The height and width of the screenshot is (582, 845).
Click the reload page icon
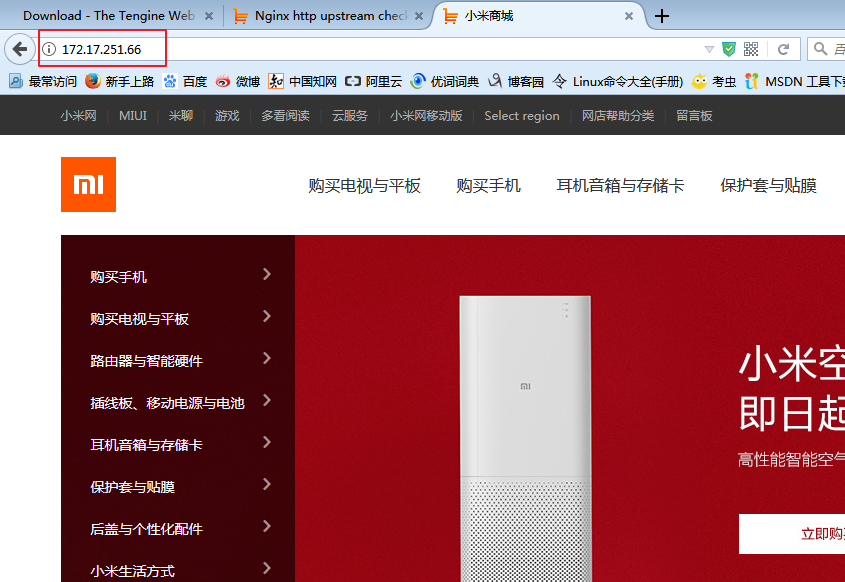784,49
